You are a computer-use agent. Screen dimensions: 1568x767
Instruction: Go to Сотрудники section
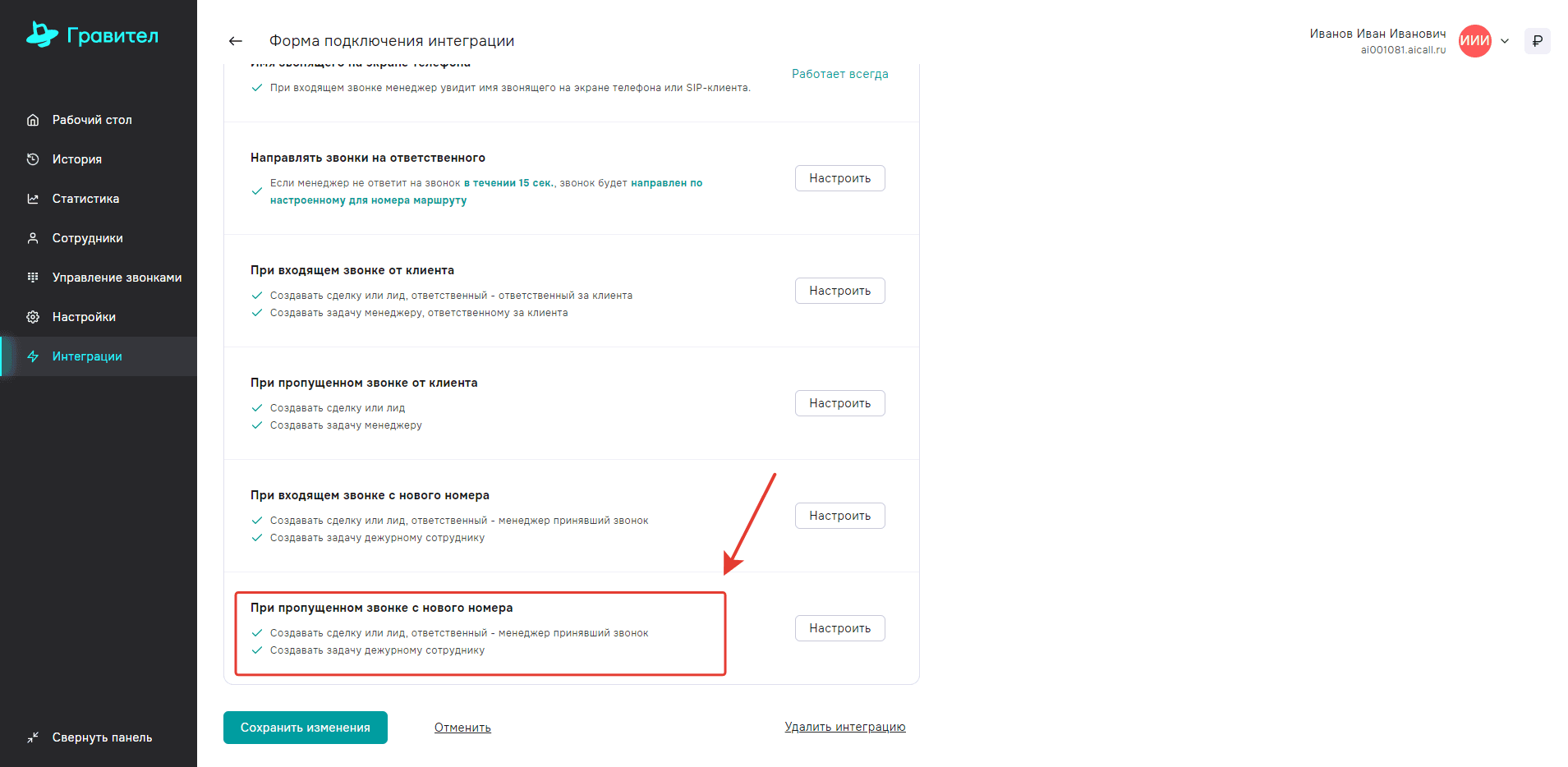pyautogui.click(x=87, y=238)
